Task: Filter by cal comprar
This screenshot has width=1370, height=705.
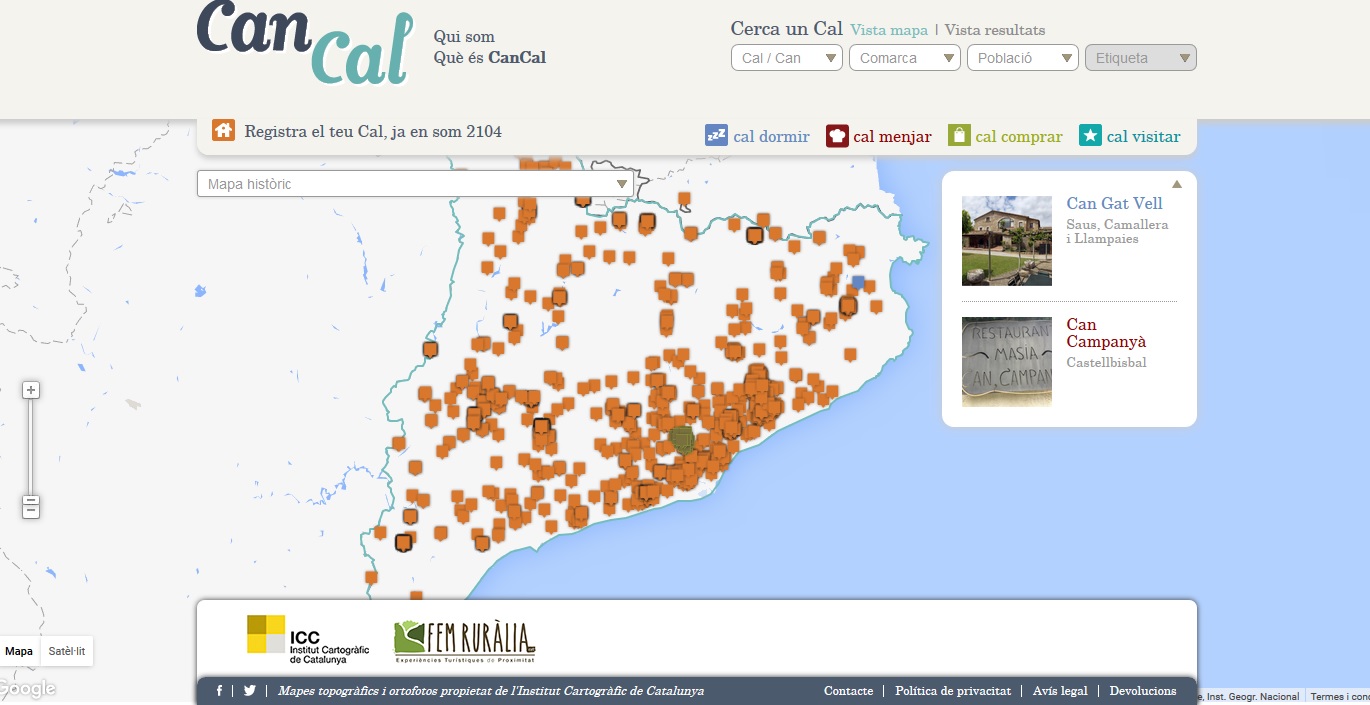Action: tap(1019, 137)
